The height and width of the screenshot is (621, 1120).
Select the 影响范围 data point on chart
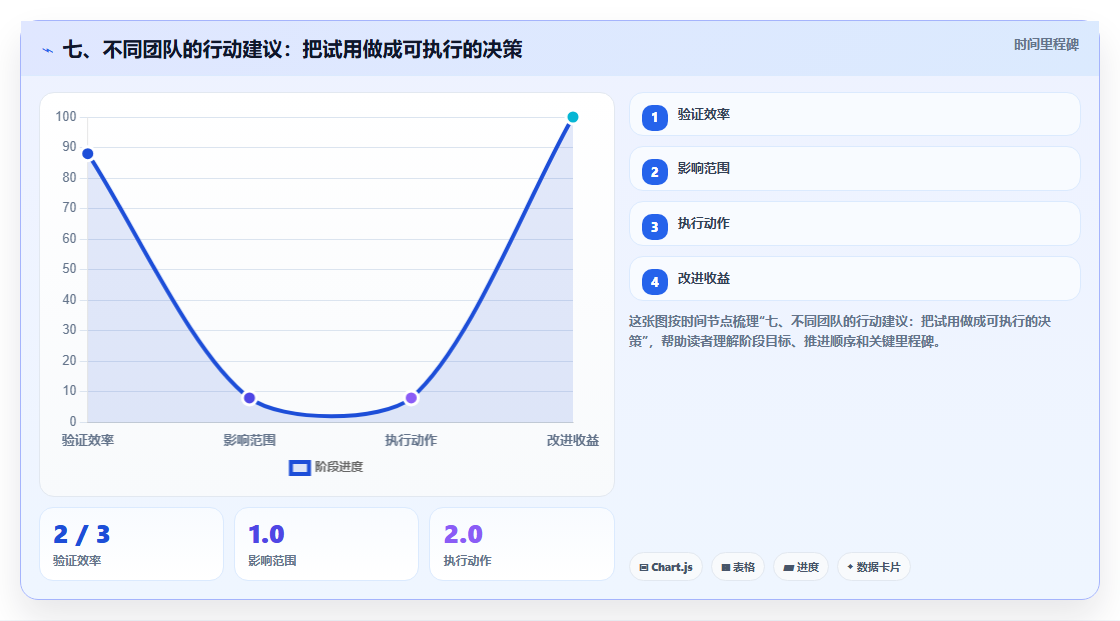pos(249,398)
